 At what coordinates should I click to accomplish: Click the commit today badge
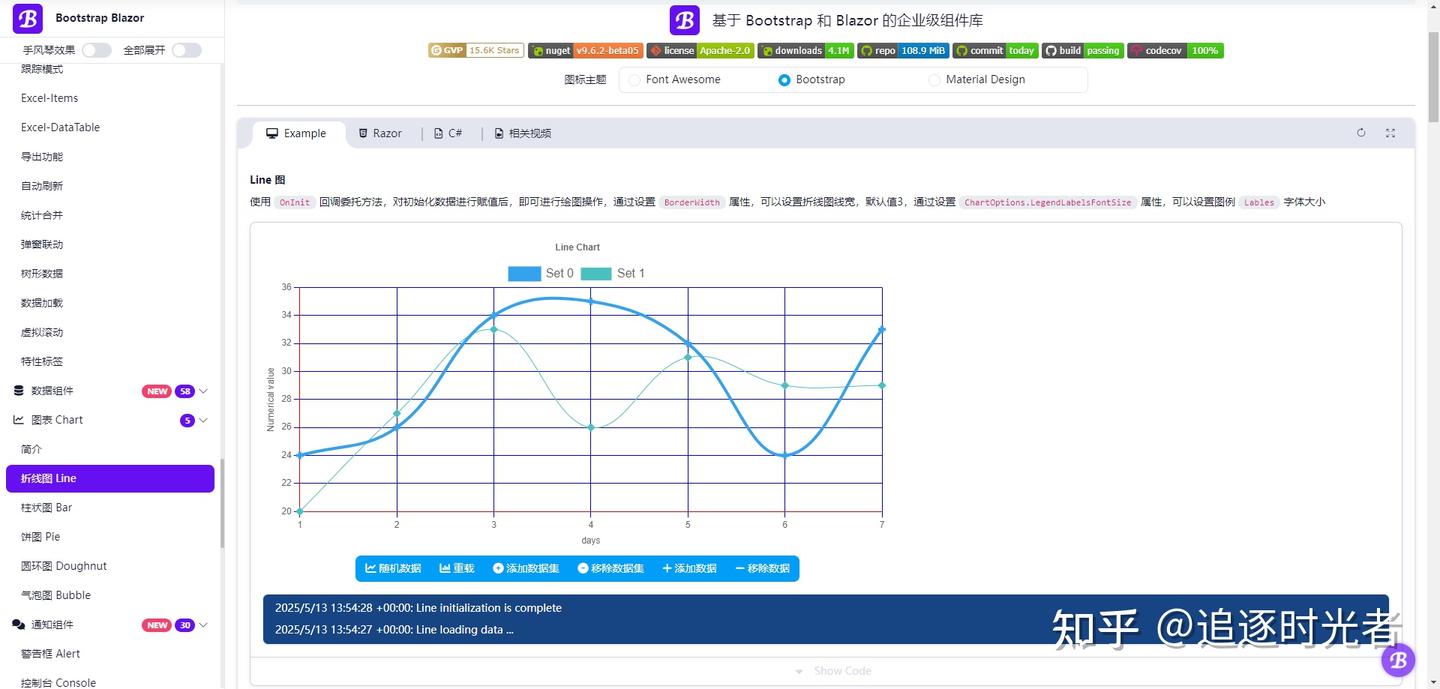coord(995,50)
